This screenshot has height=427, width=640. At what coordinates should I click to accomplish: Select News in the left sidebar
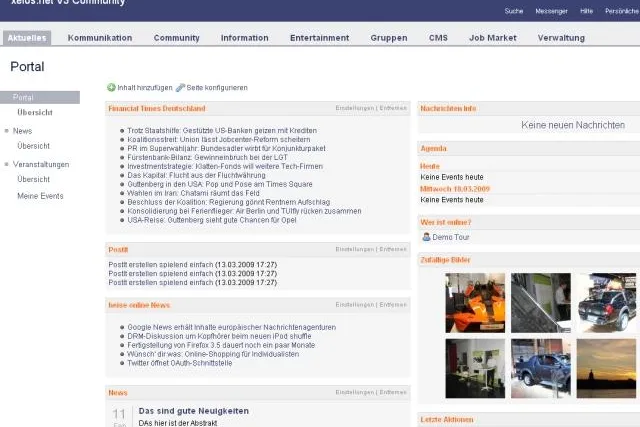pos(22,131)
